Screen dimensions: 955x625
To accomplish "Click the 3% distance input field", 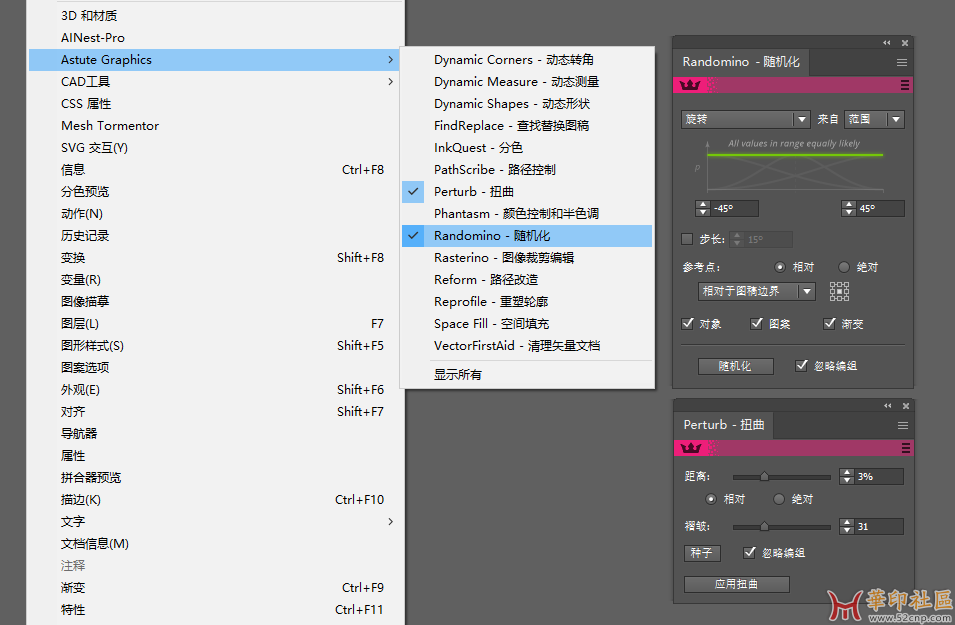I will pos(879,476).
